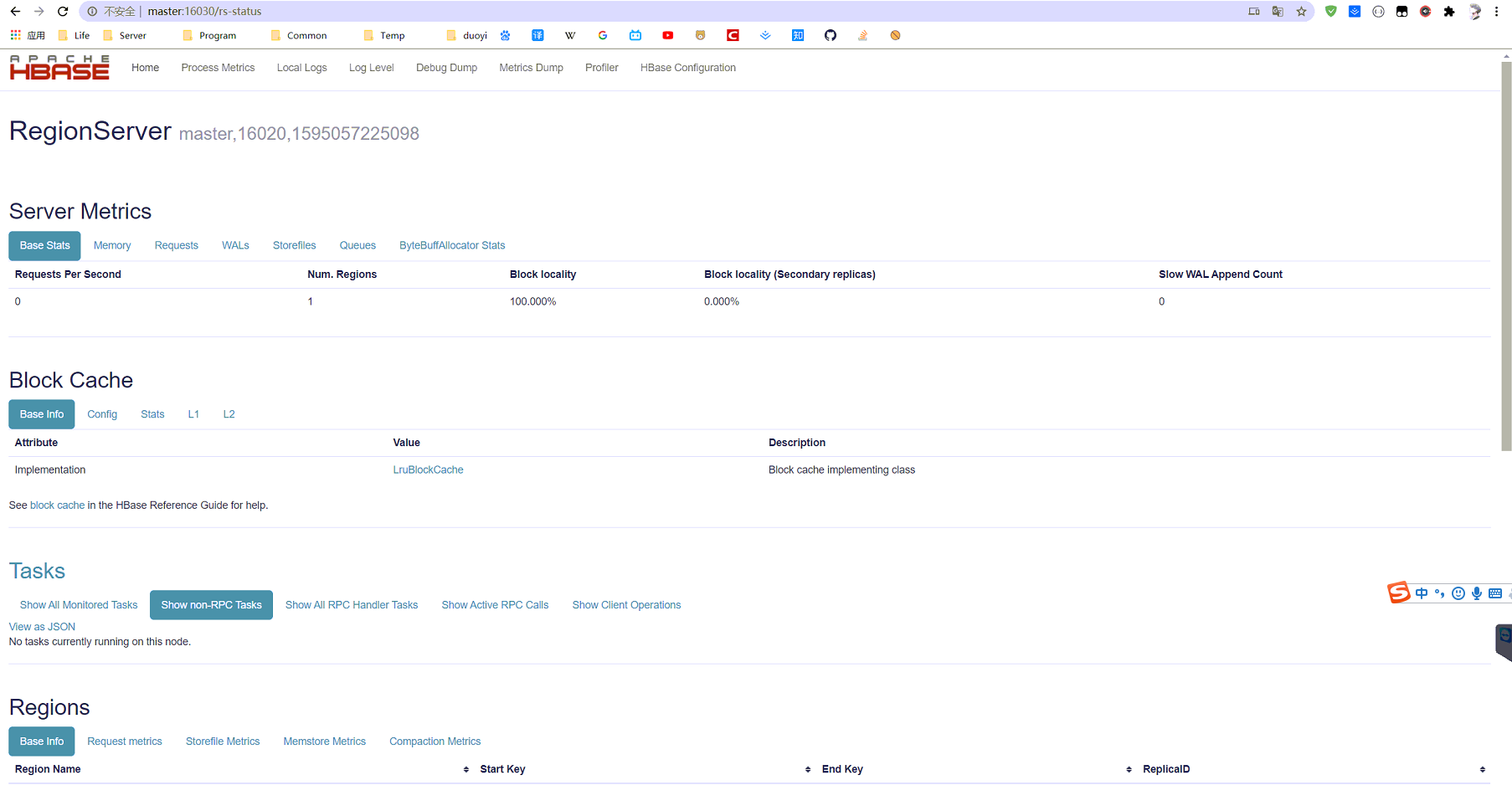Toggle Chinese input mode on Sogou toolbar
The image size is (1512, 785).
tap(1422, 593)
